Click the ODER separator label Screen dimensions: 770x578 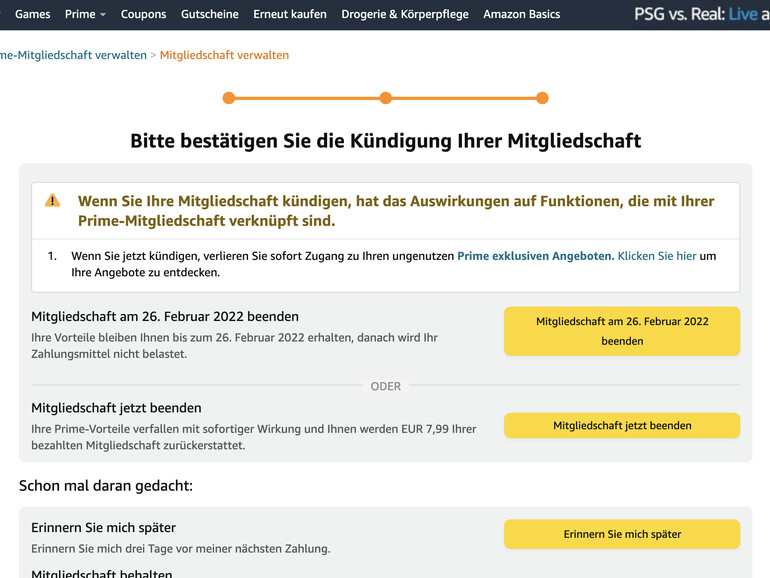point(385,386)
